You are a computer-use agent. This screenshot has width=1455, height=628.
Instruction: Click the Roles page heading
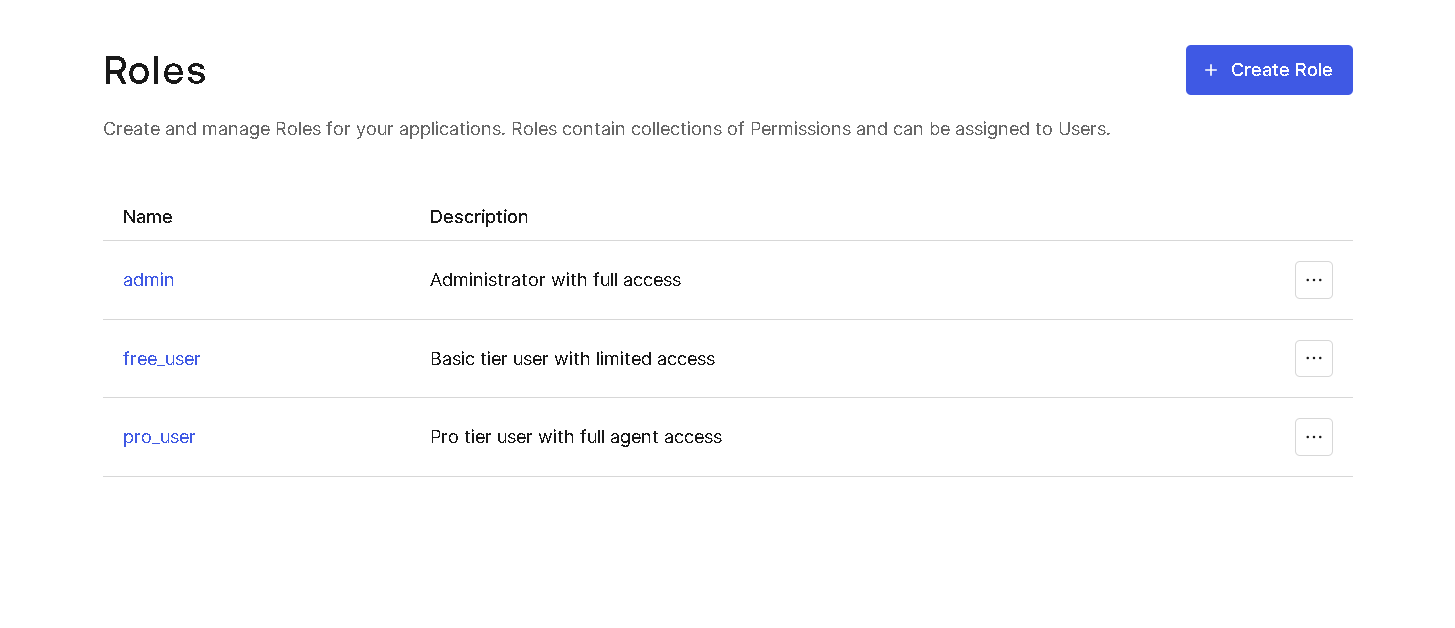pos(155,71)
